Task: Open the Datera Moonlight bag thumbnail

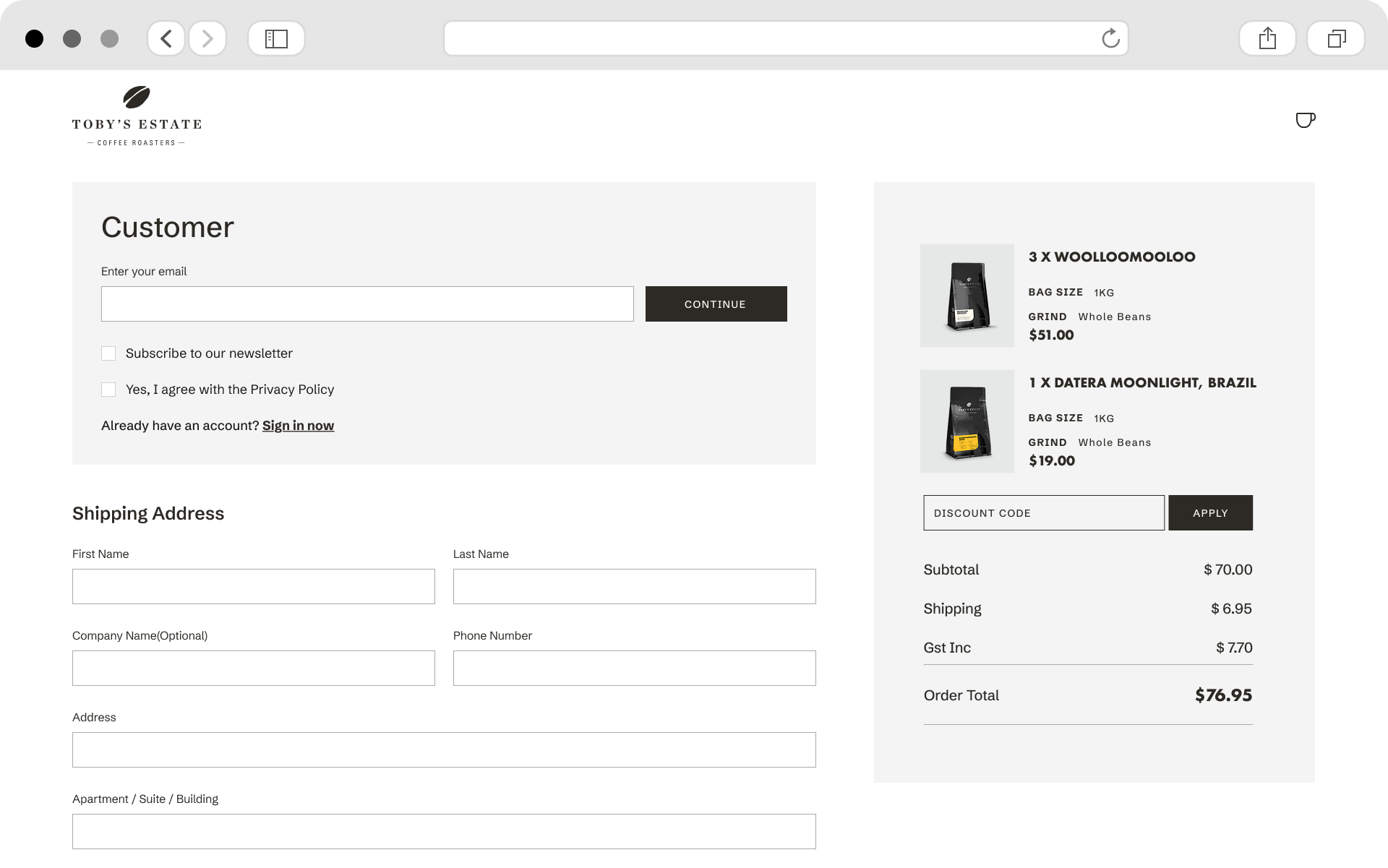Action: click(x=967, y=421)
